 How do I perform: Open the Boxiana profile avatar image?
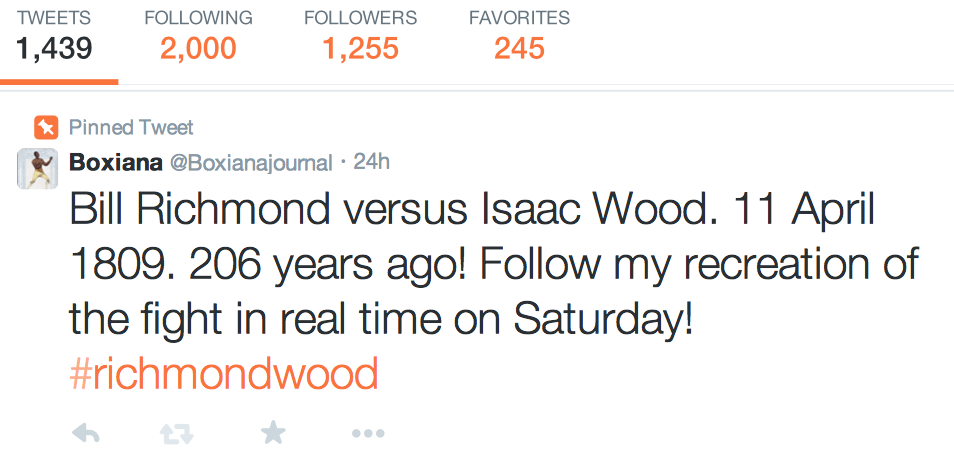click(x=38, y=167)
